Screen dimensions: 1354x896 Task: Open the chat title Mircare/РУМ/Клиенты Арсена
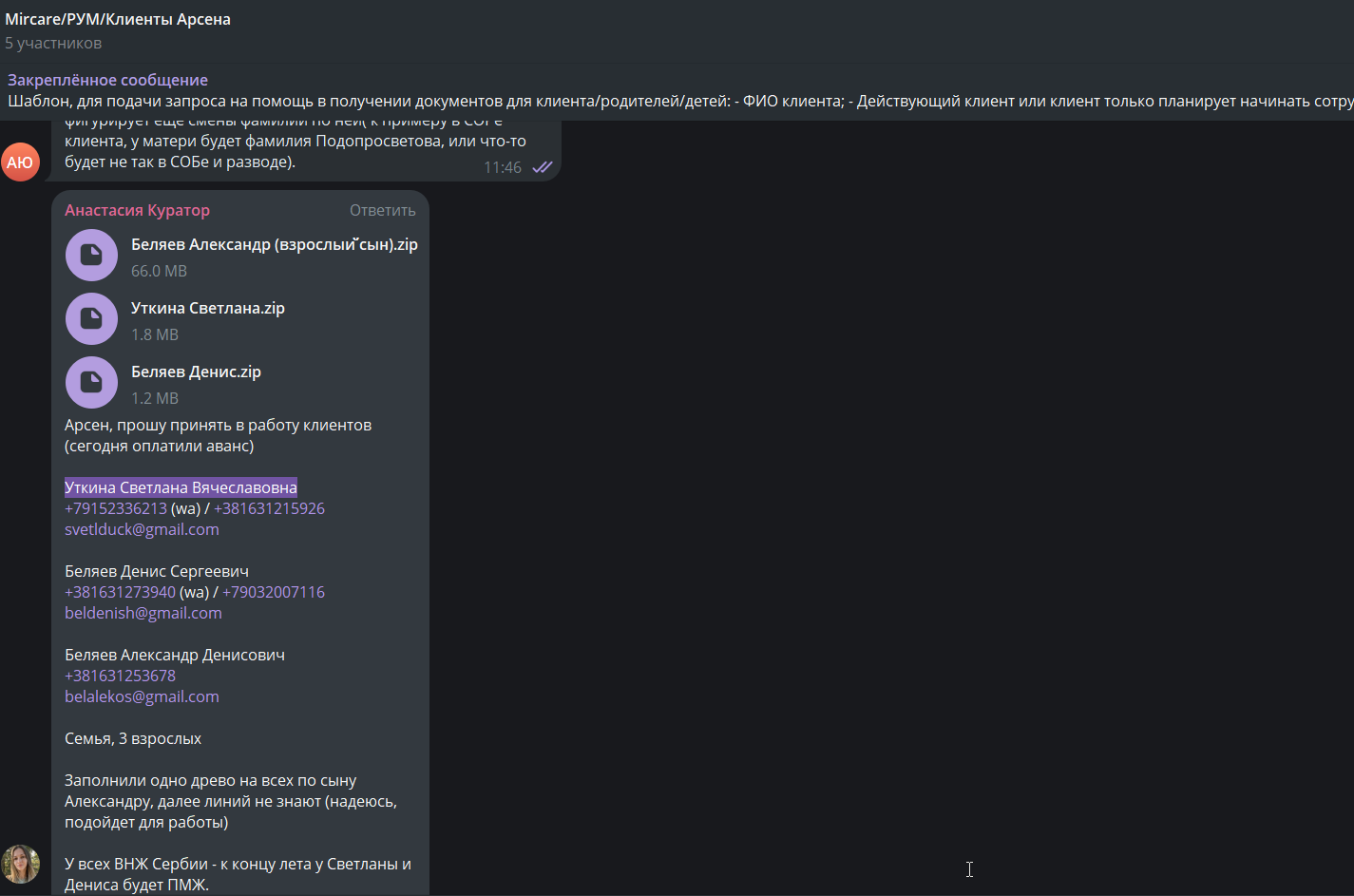click(x=118, y=19)
